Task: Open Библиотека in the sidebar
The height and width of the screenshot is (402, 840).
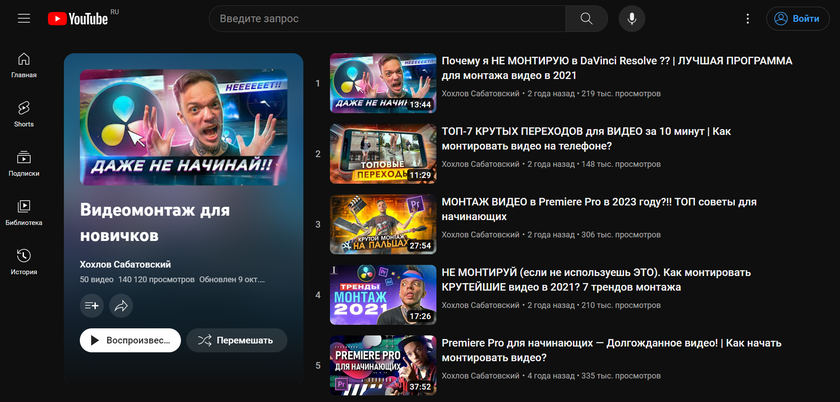Action: point(24,213)
